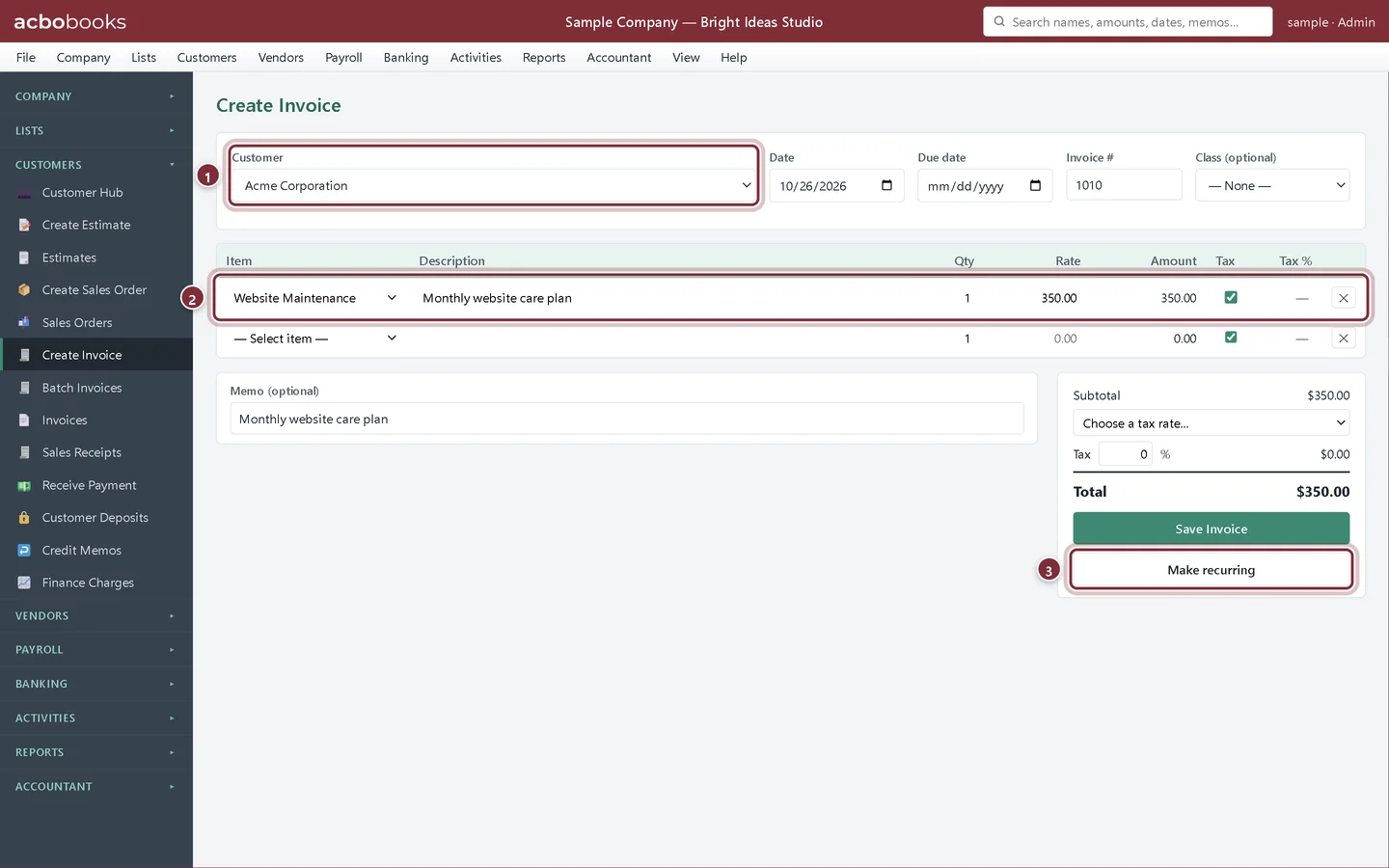
Task: Click the Sales Orders icon
Action: click(24, 322)
